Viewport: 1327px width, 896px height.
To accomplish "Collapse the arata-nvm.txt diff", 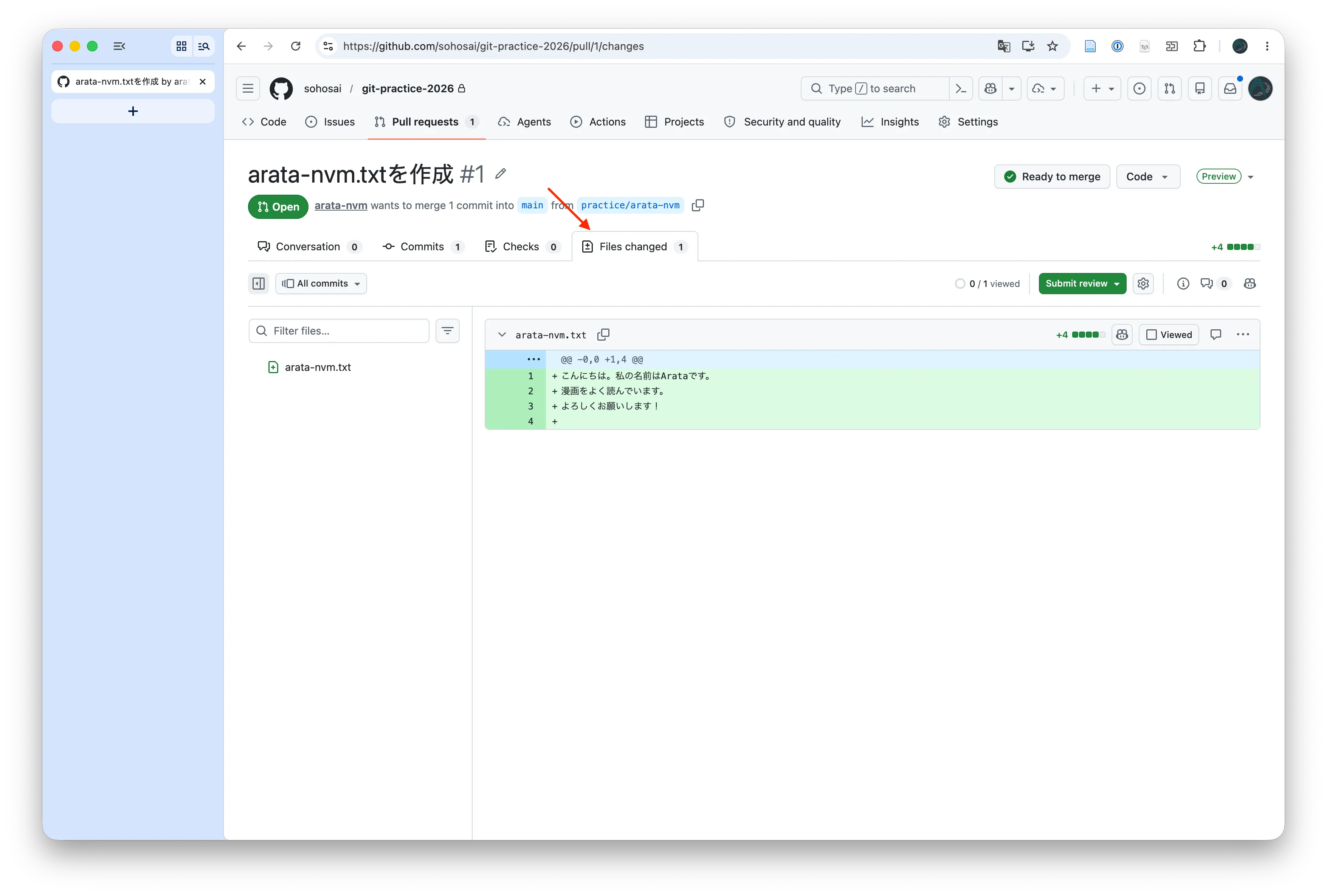I will click(502, 335).
